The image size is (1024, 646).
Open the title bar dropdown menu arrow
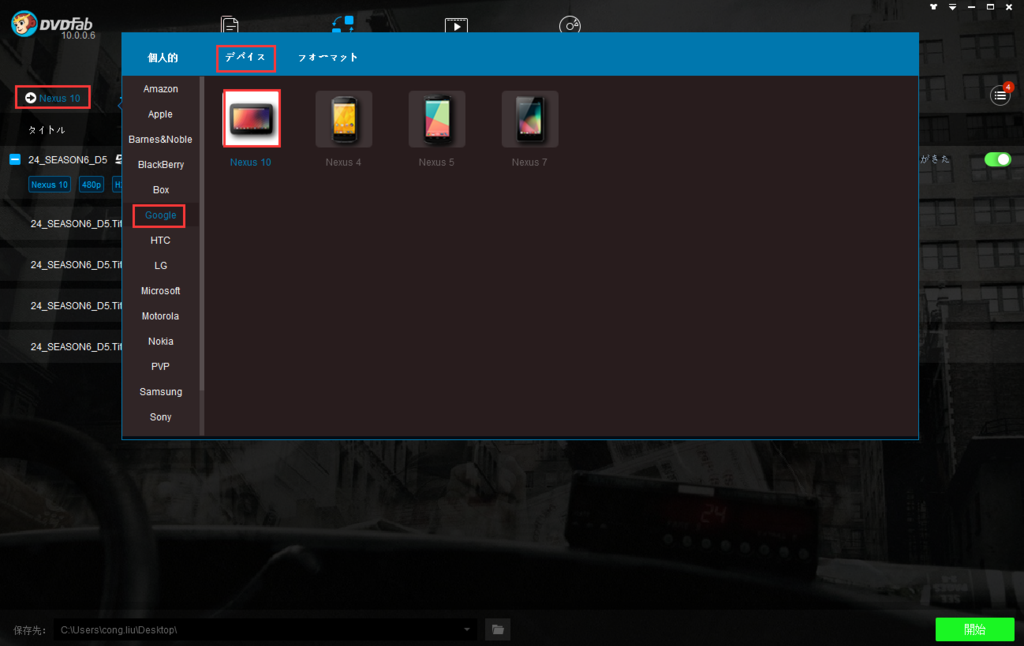click(952, 7)
